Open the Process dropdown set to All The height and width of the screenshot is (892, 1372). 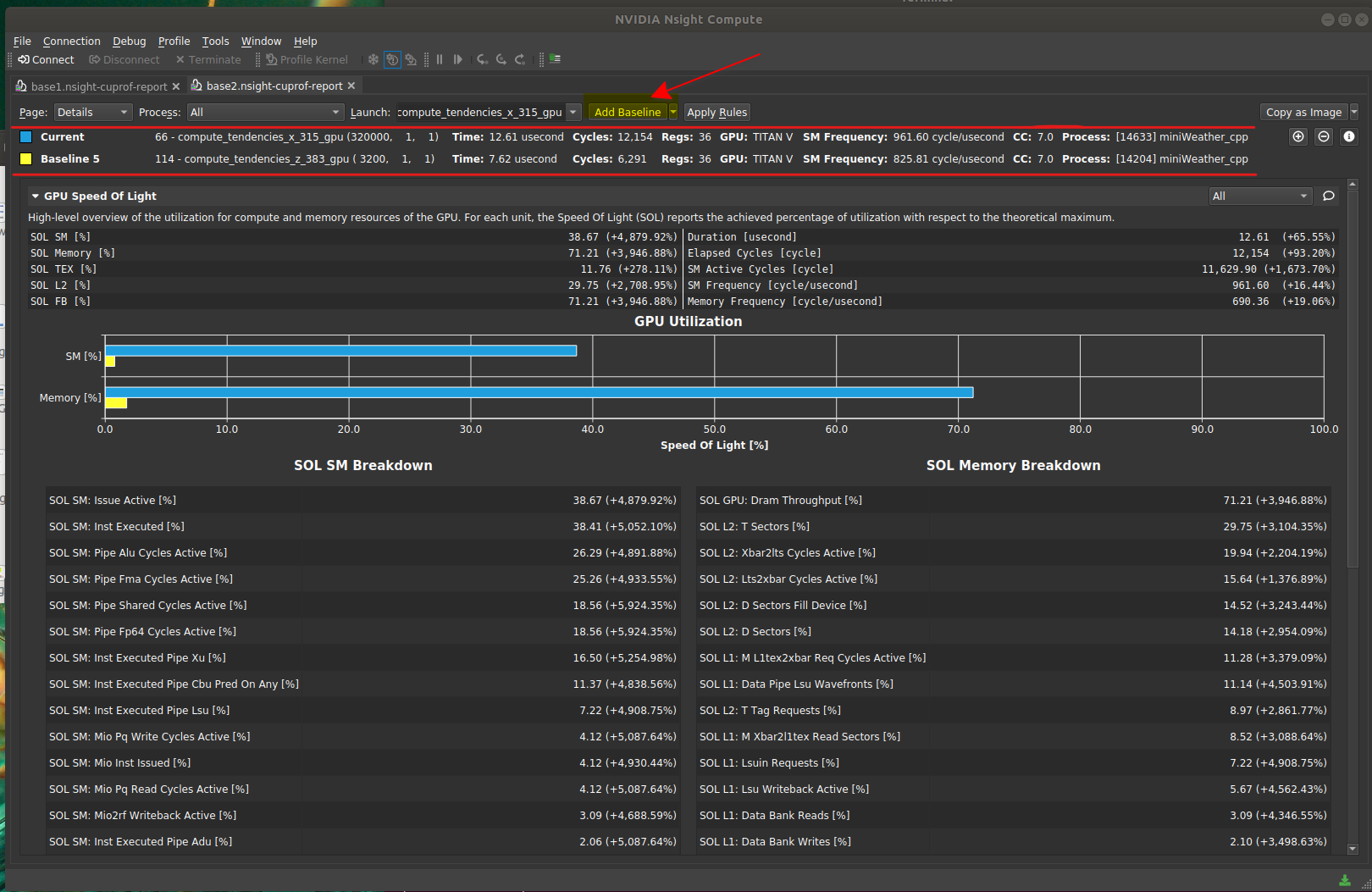[265, 112]
